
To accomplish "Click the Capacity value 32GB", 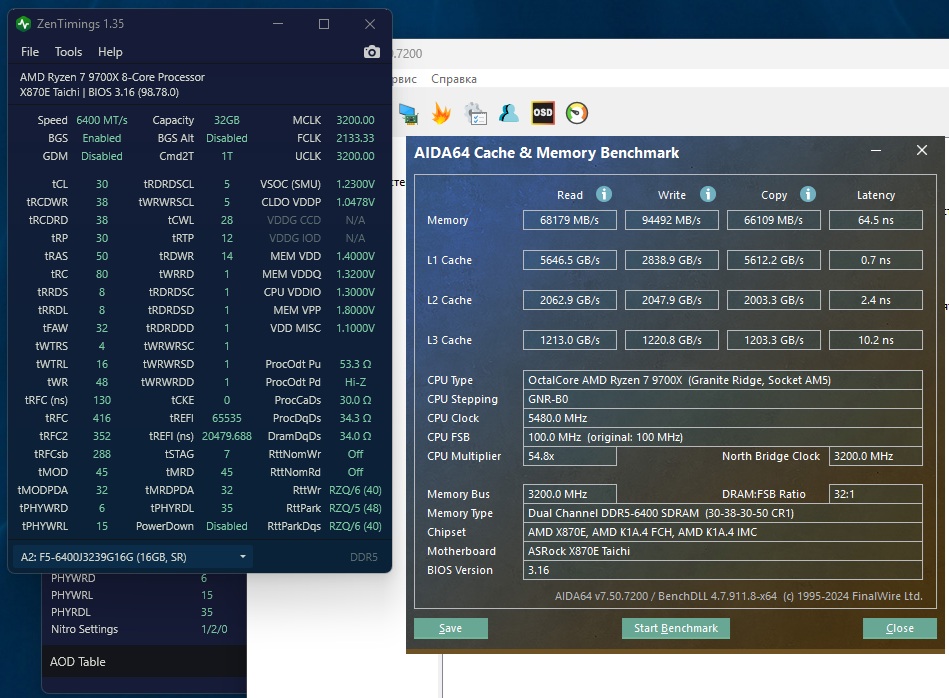I will [227, 120].
